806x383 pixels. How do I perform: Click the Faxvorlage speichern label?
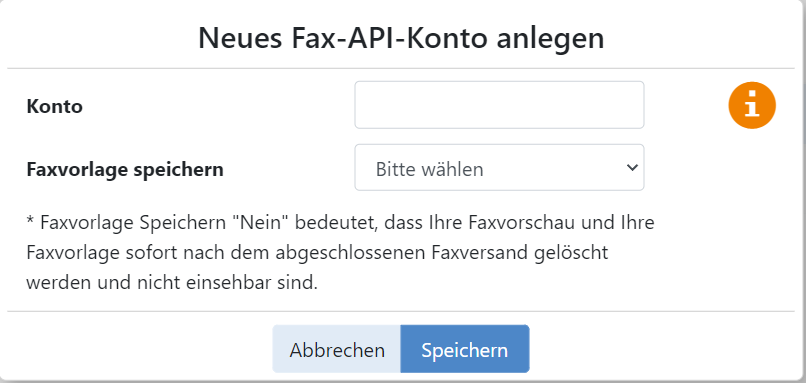[125, 169]
